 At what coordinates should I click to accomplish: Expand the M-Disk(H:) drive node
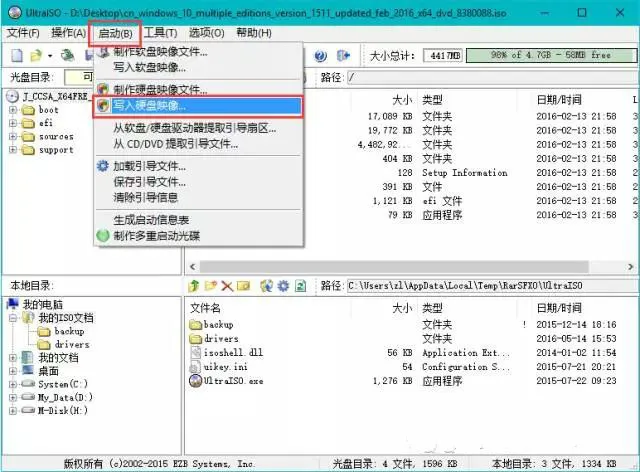click(13, 410)
